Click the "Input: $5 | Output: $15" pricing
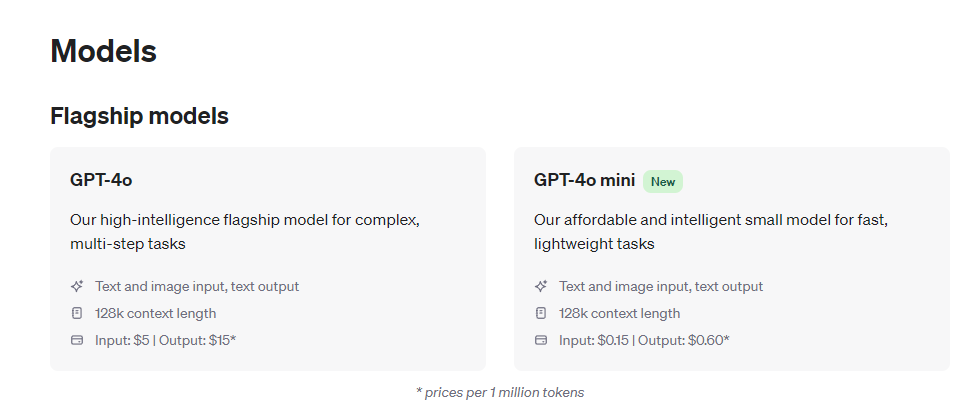The image size is (969, 413). (165, 340)
